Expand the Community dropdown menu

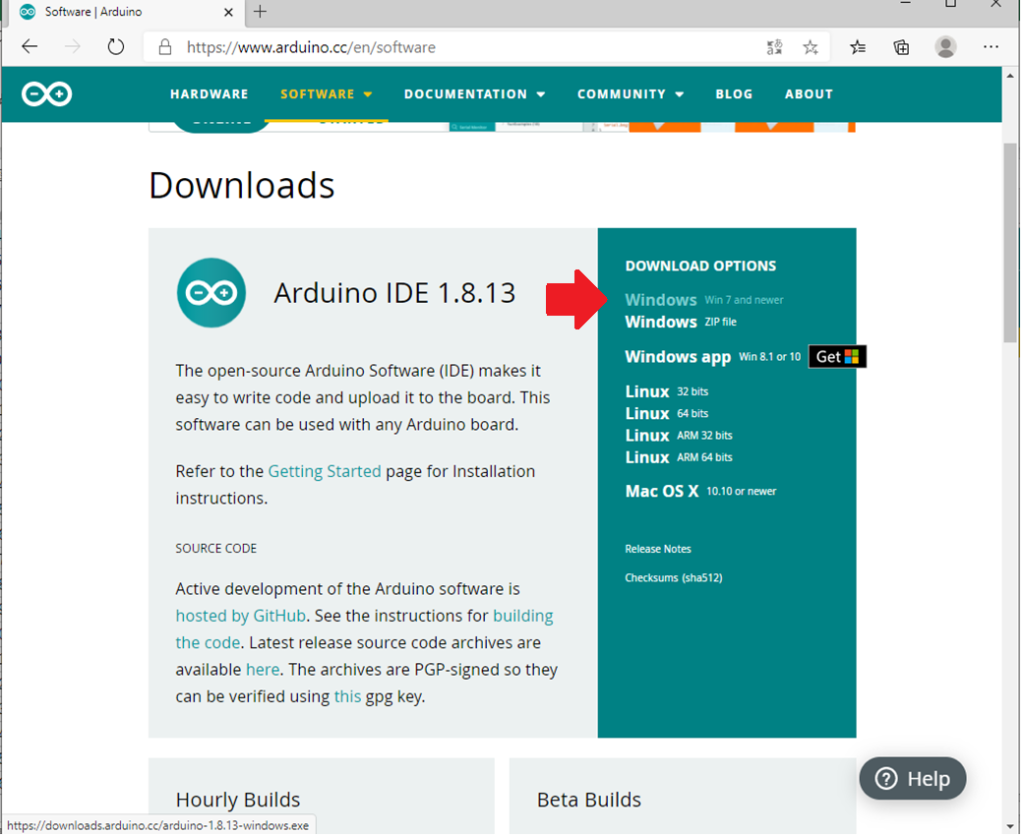630,94
